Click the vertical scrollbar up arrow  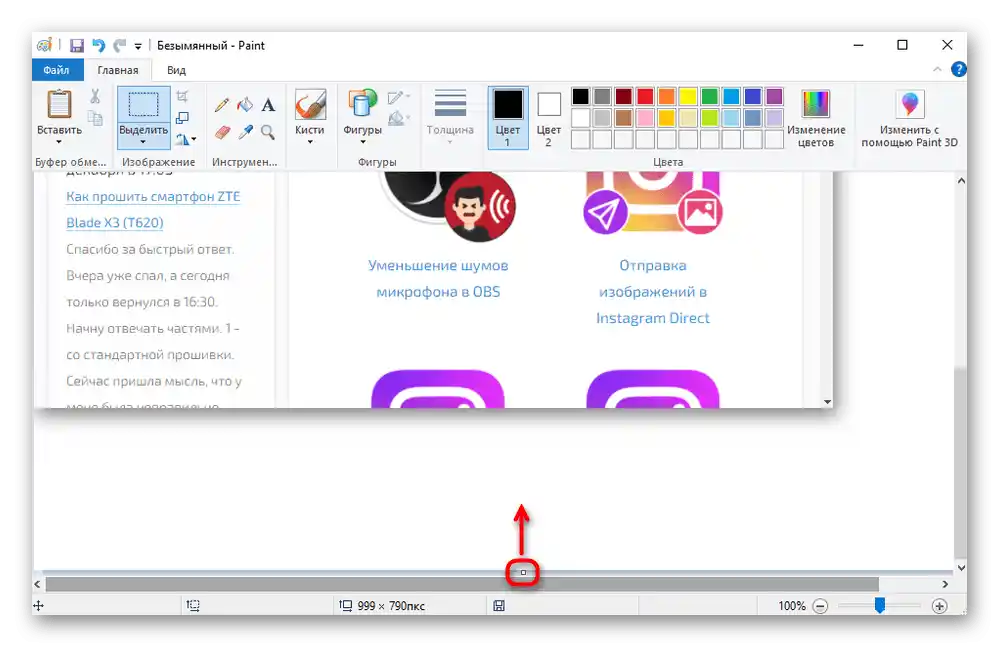coord(961,181)
